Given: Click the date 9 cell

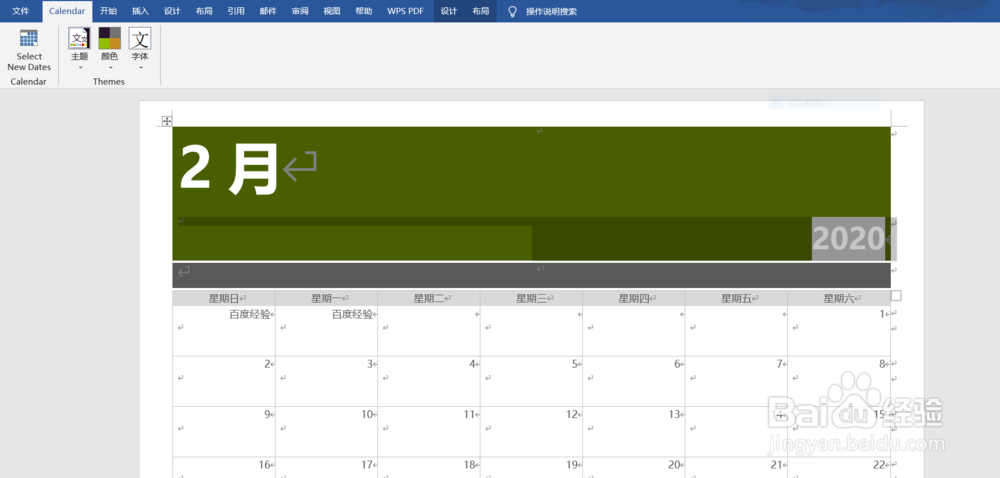Looking at the screenshot, I should 224,431.
